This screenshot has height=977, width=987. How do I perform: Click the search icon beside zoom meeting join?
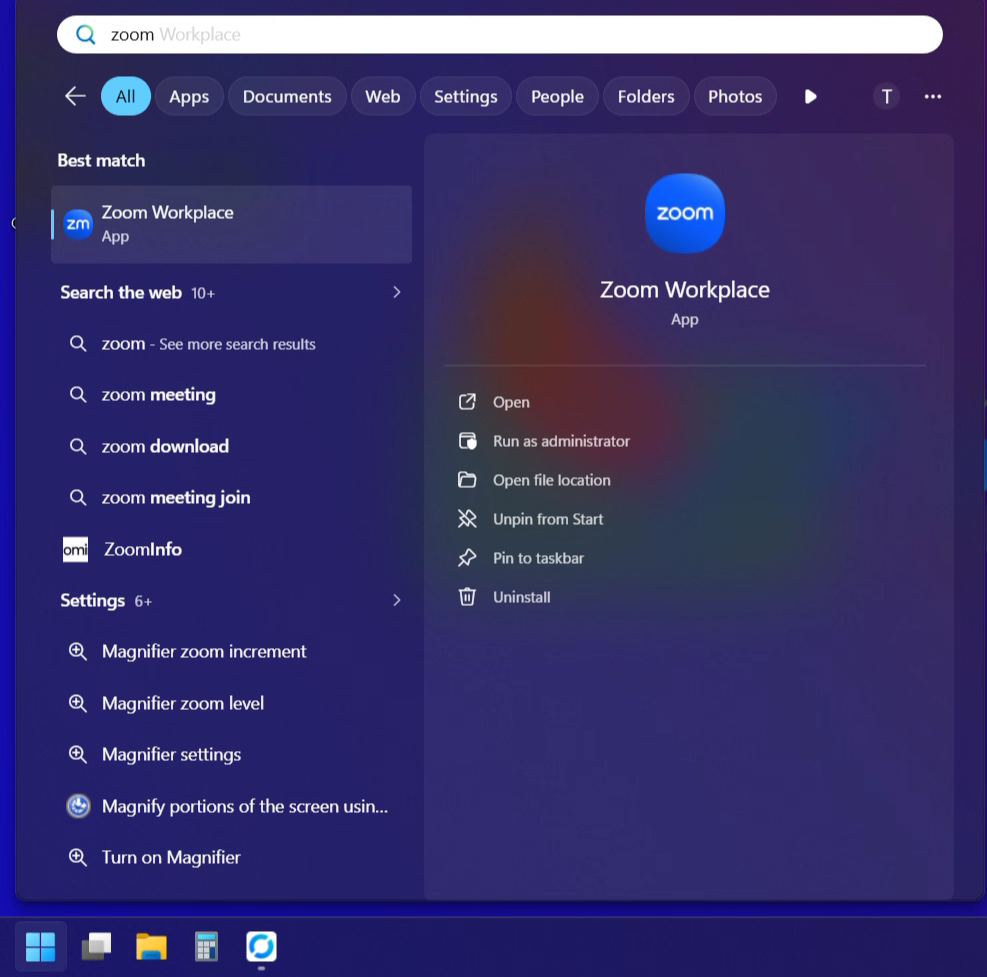(x=78, y=497)
